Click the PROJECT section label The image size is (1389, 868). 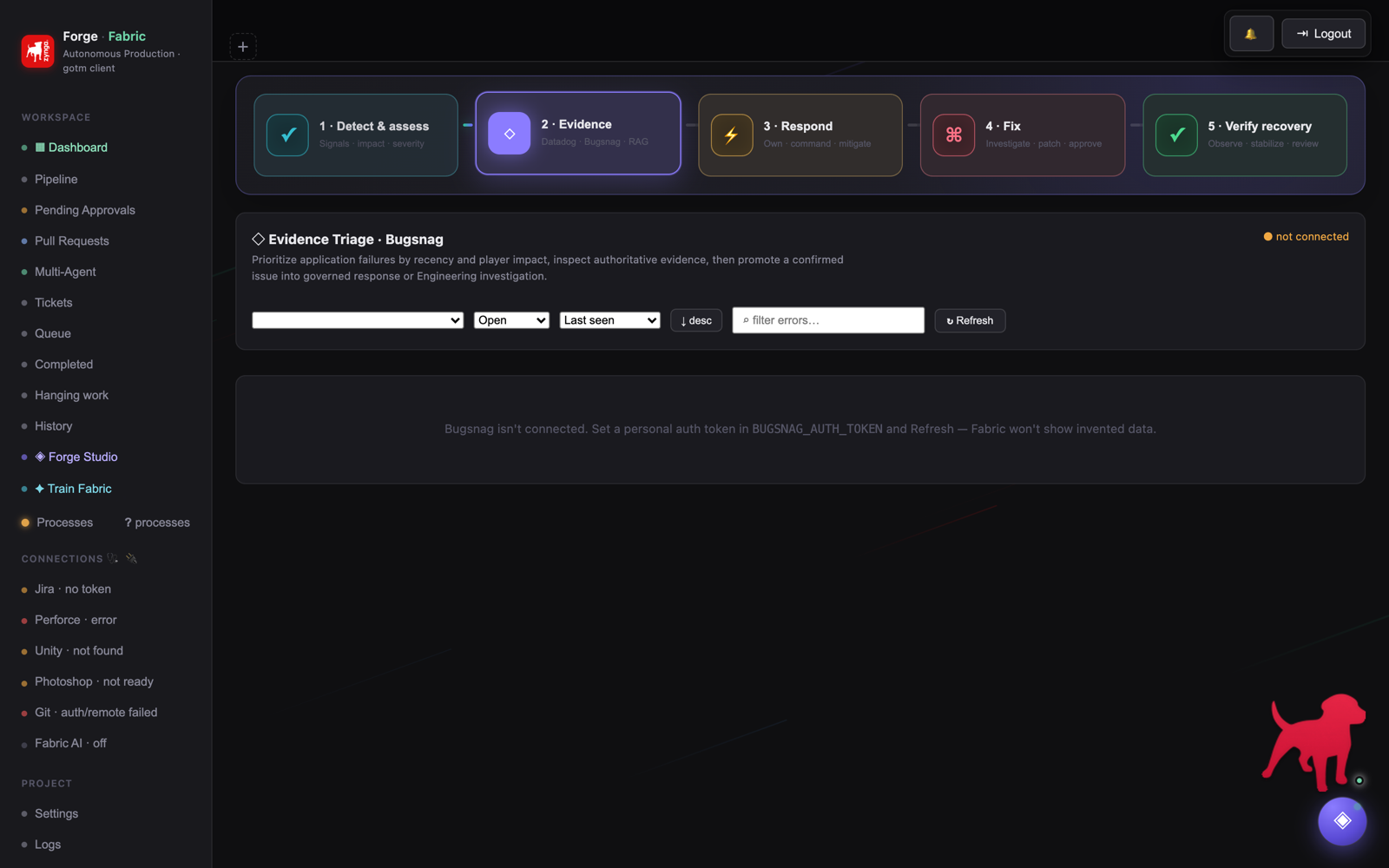pyautogui.click(x=47, y=783)
